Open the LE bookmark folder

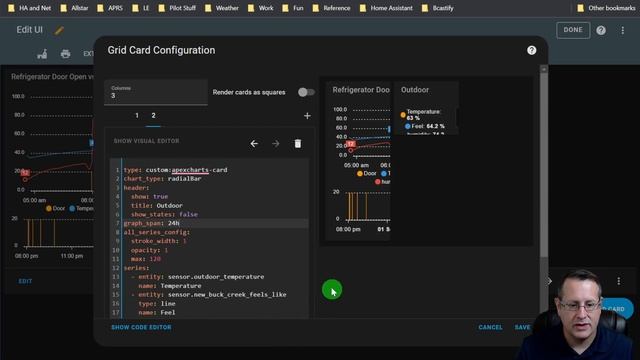[141, 8]
